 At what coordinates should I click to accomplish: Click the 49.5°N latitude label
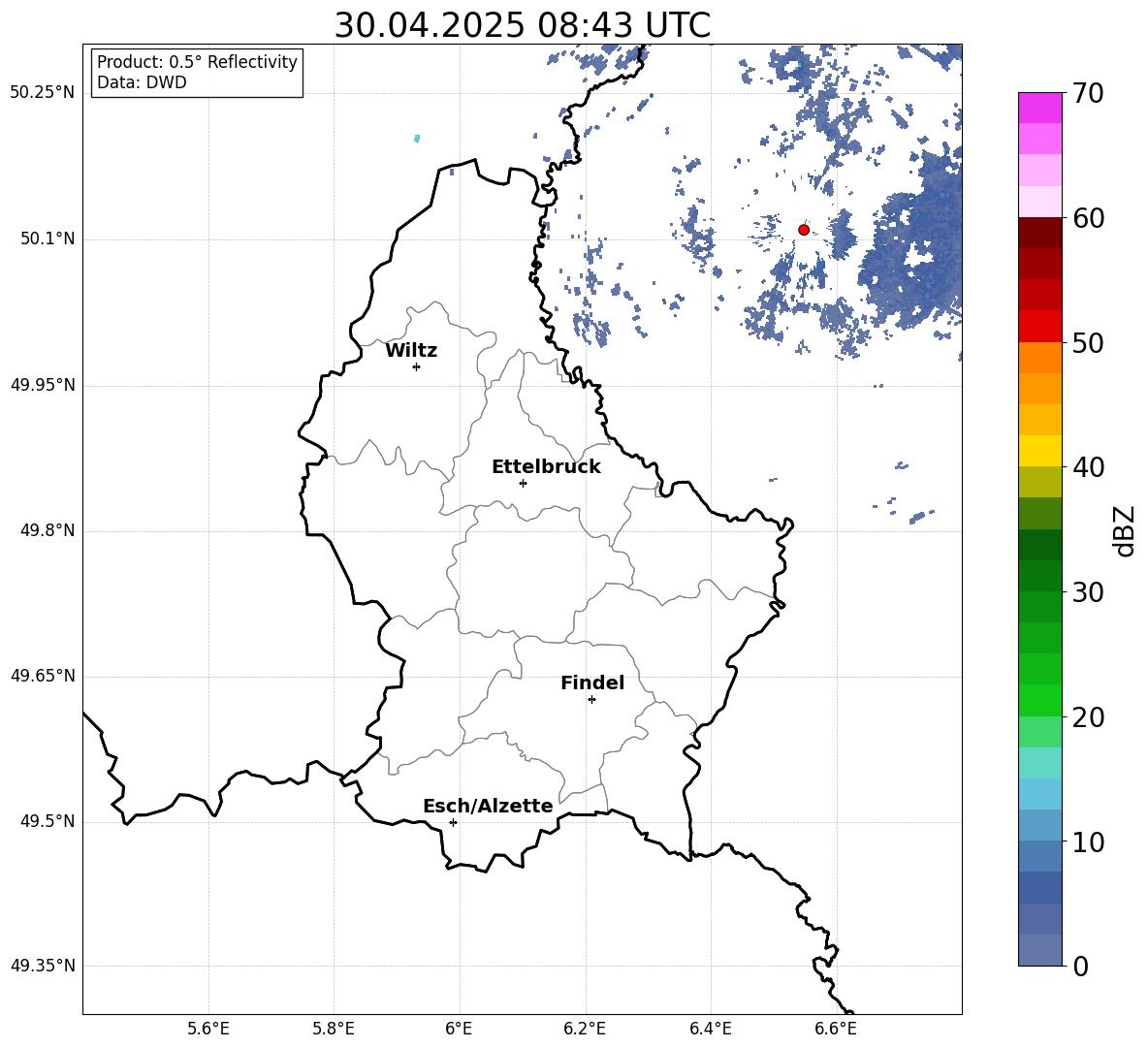(x=48, y=821)
